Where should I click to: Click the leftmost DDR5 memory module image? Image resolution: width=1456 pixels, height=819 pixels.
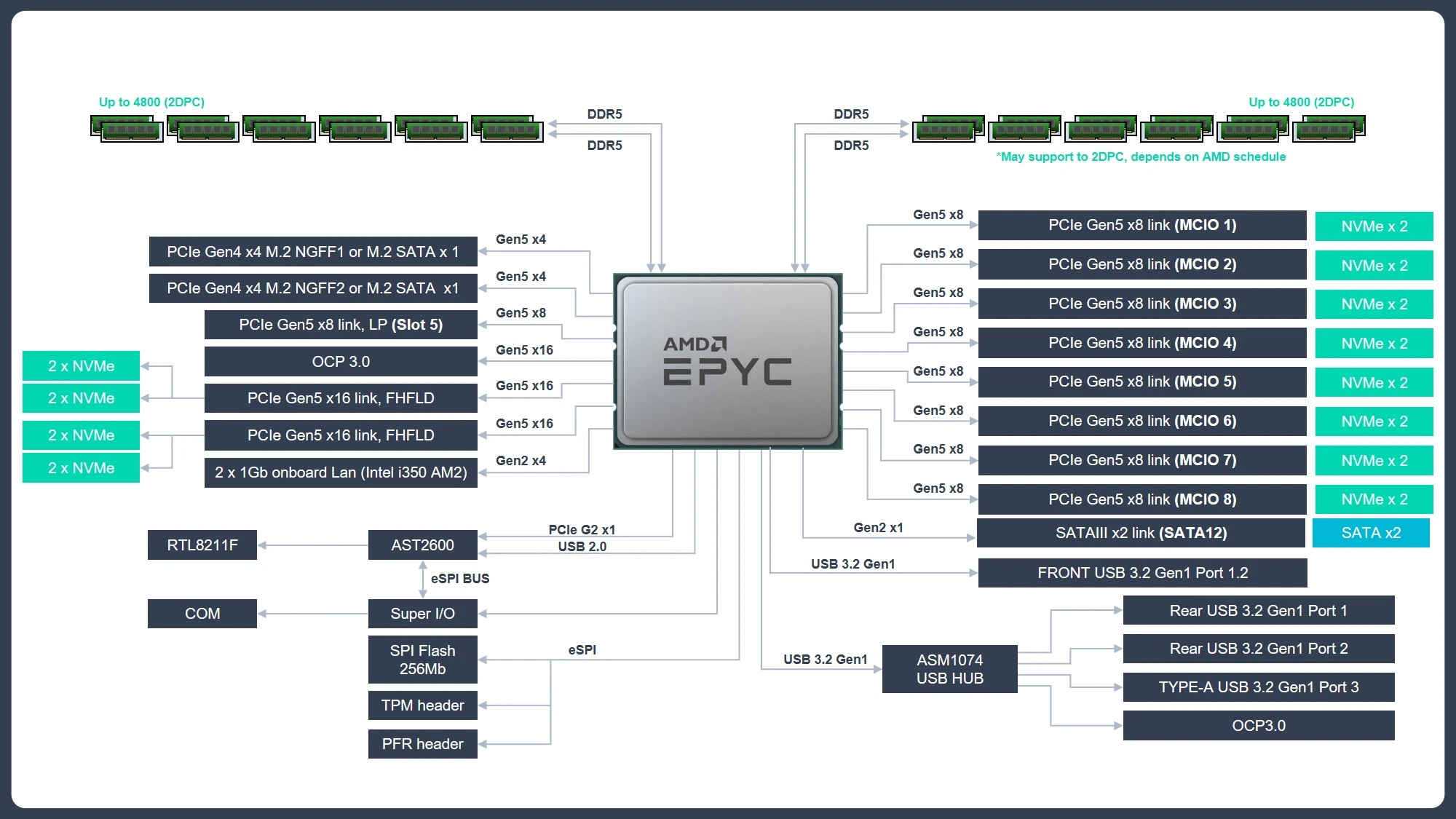(x=127, y=129)
